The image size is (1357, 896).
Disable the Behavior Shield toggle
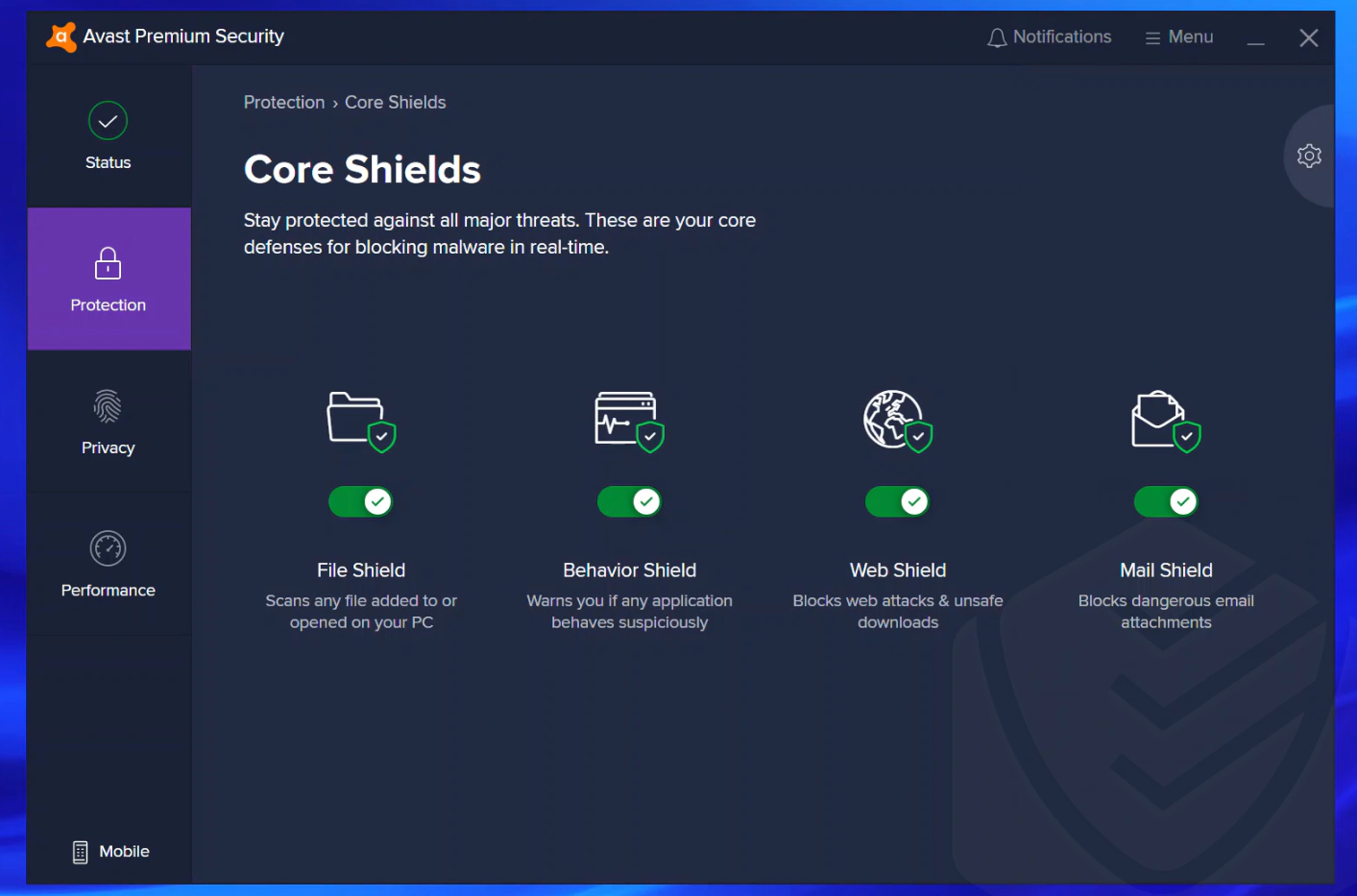pos(629,501)
